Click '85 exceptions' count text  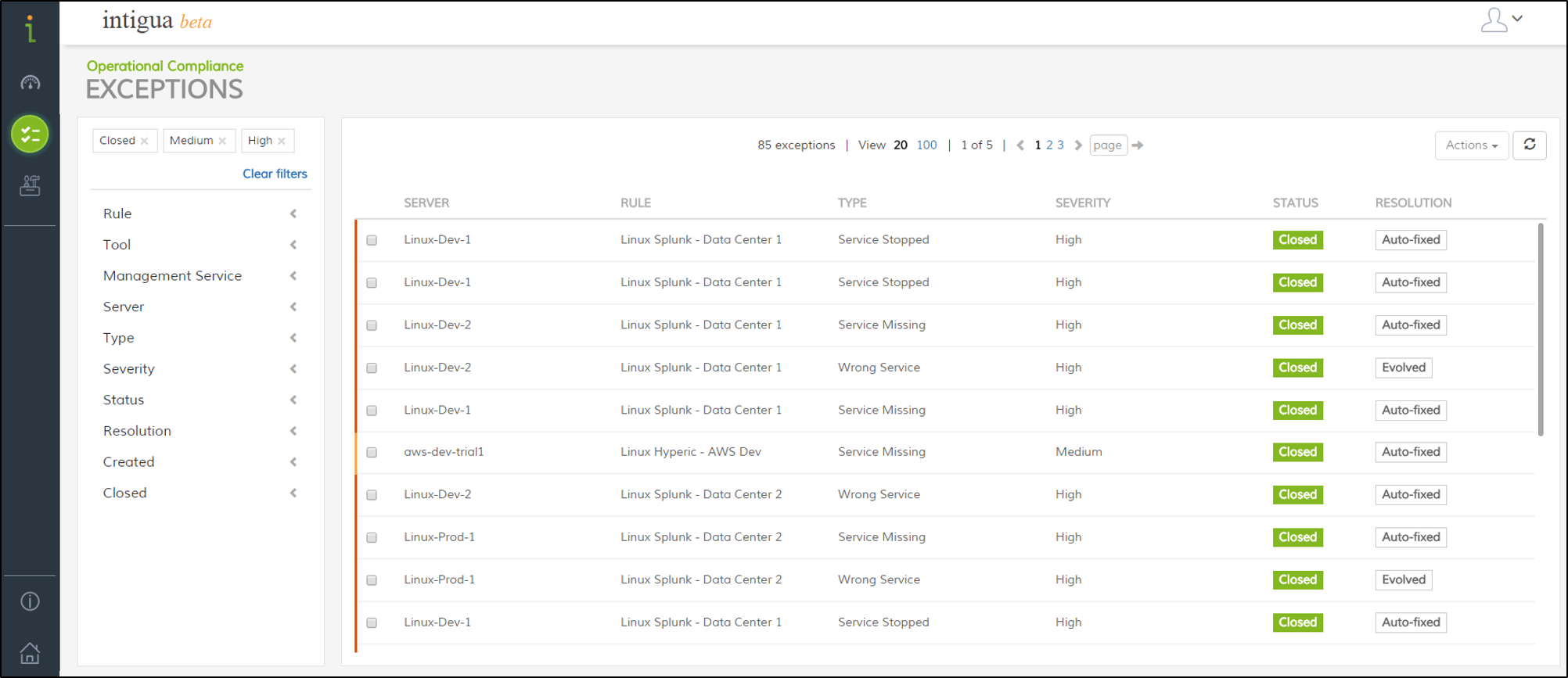pos(796,145)
